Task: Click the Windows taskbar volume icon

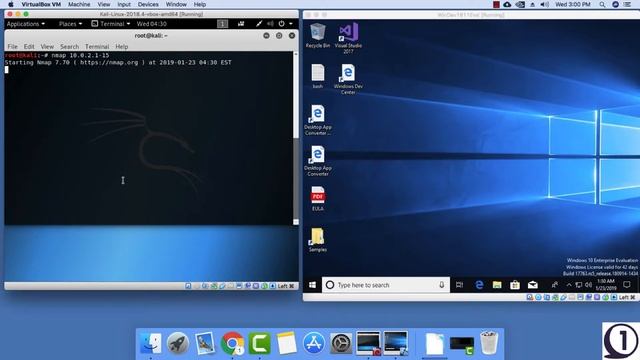Action: coord(588,285)
